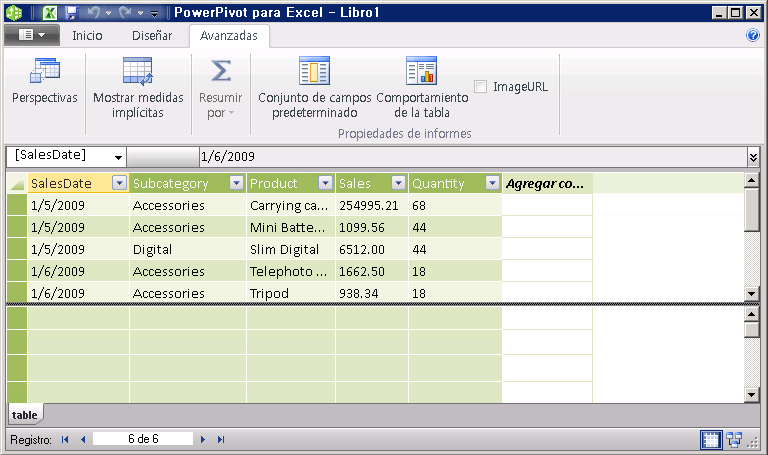Viewport: 768px width, 455px height.
Task: Select the Carrying ca... product cell
Action: click(x=291, y=205)
